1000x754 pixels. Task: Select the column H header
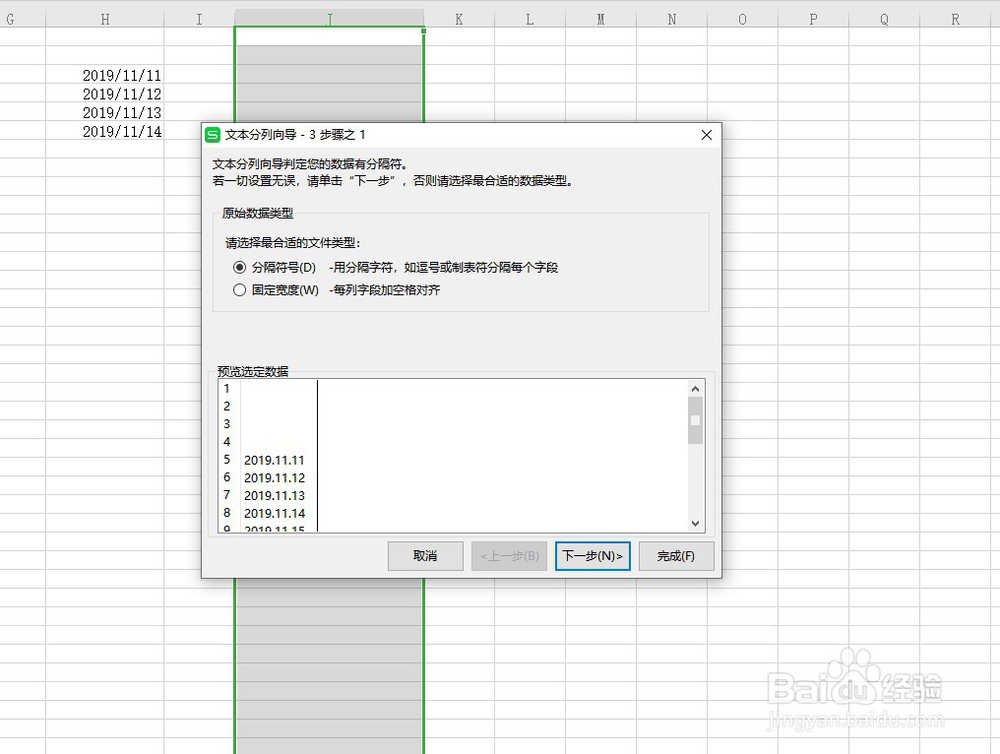[104, 17]
